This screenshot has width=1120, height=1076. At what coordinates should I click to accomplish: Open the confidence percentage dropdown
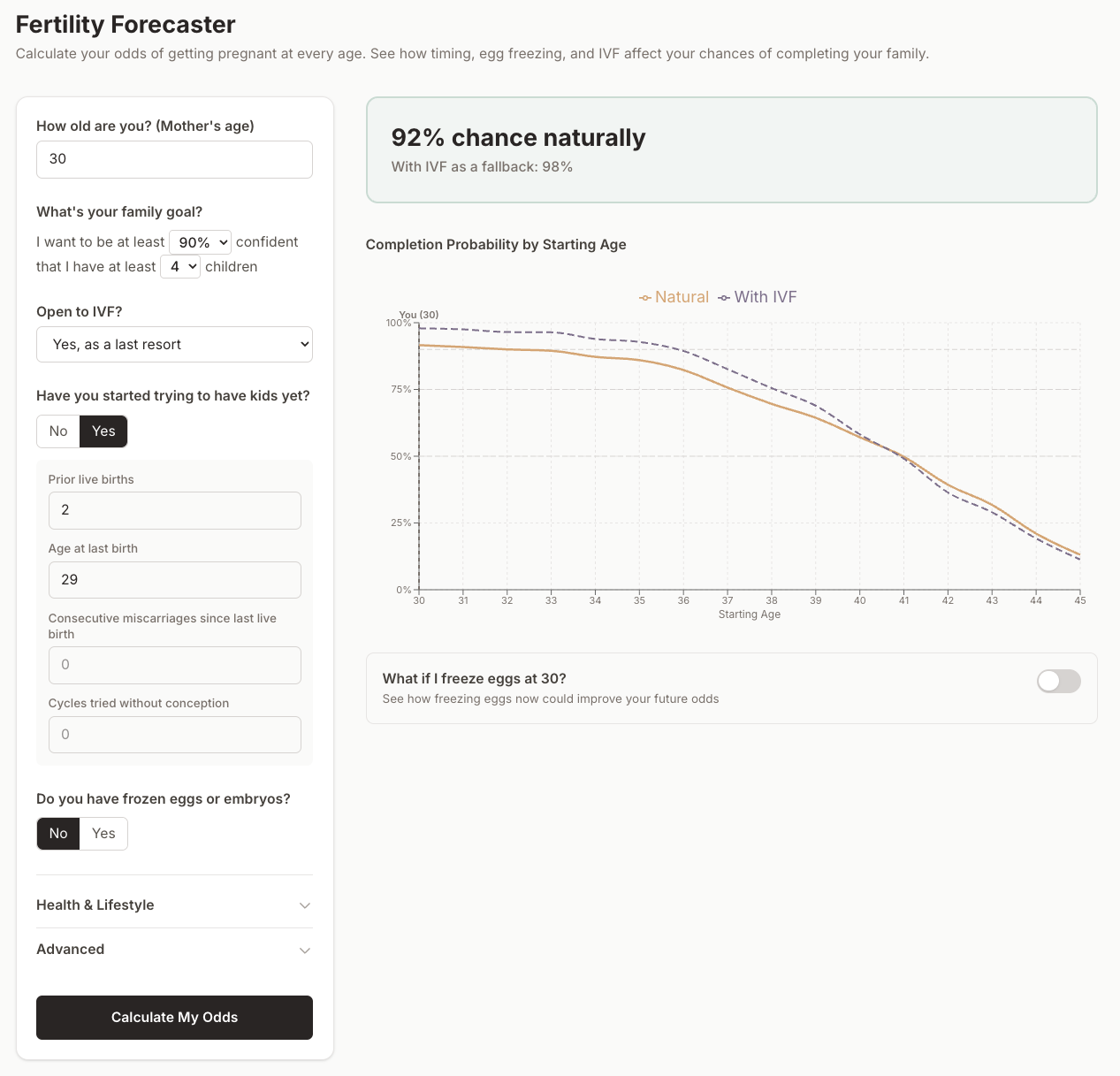pos(200,241)
